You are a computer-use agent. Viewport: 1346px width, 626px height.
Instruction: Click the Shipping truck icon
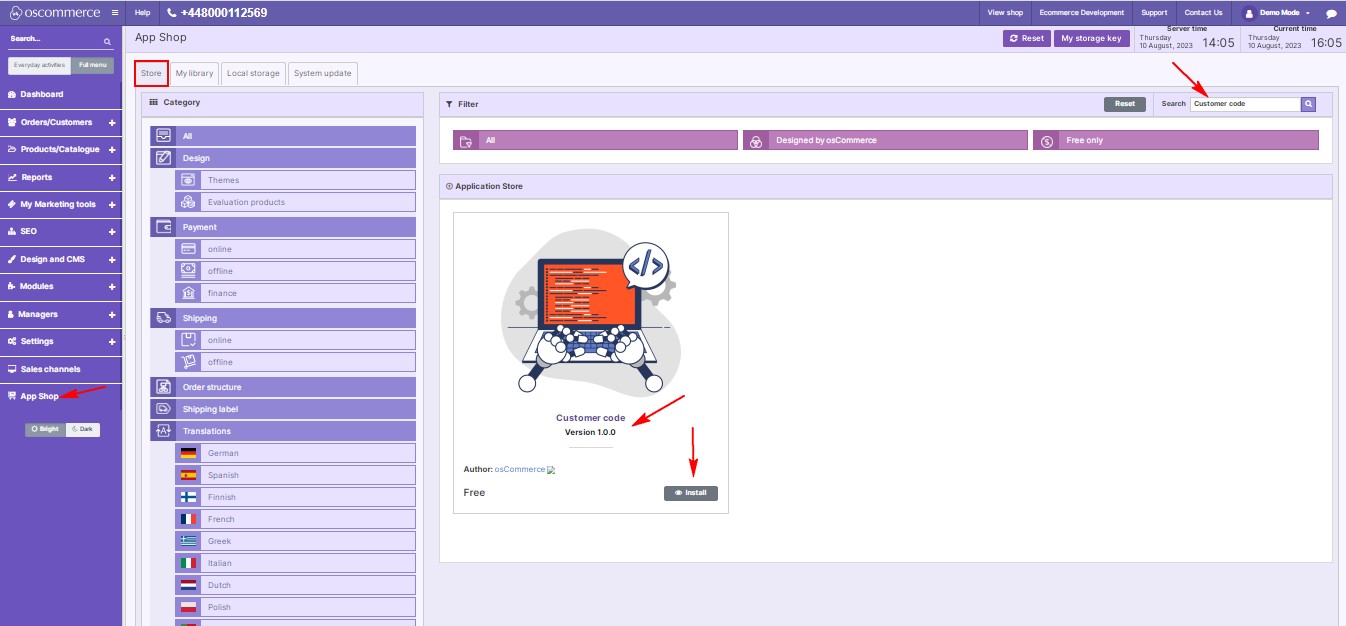coord(163,318)
